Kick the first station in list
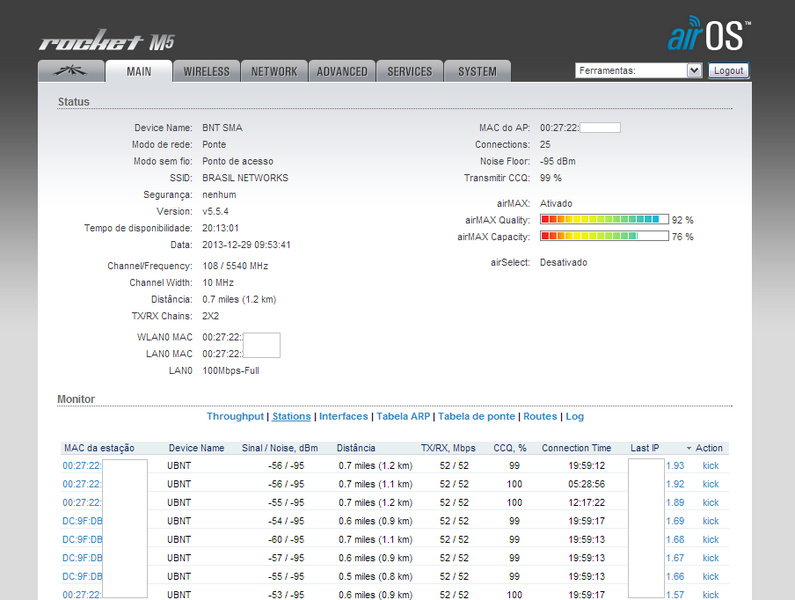795x600 pixels. coord(710,466)
